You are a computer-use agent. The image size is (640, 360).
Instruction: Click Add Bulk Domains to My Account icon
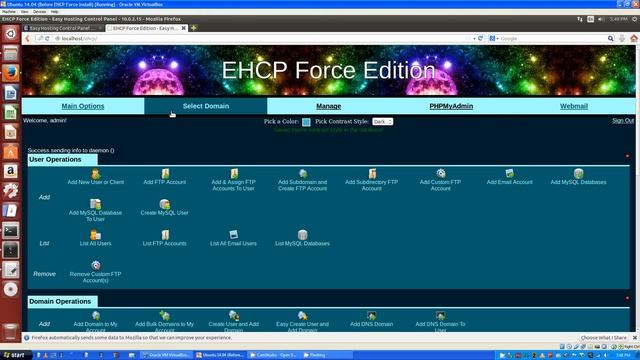(165, 316)
